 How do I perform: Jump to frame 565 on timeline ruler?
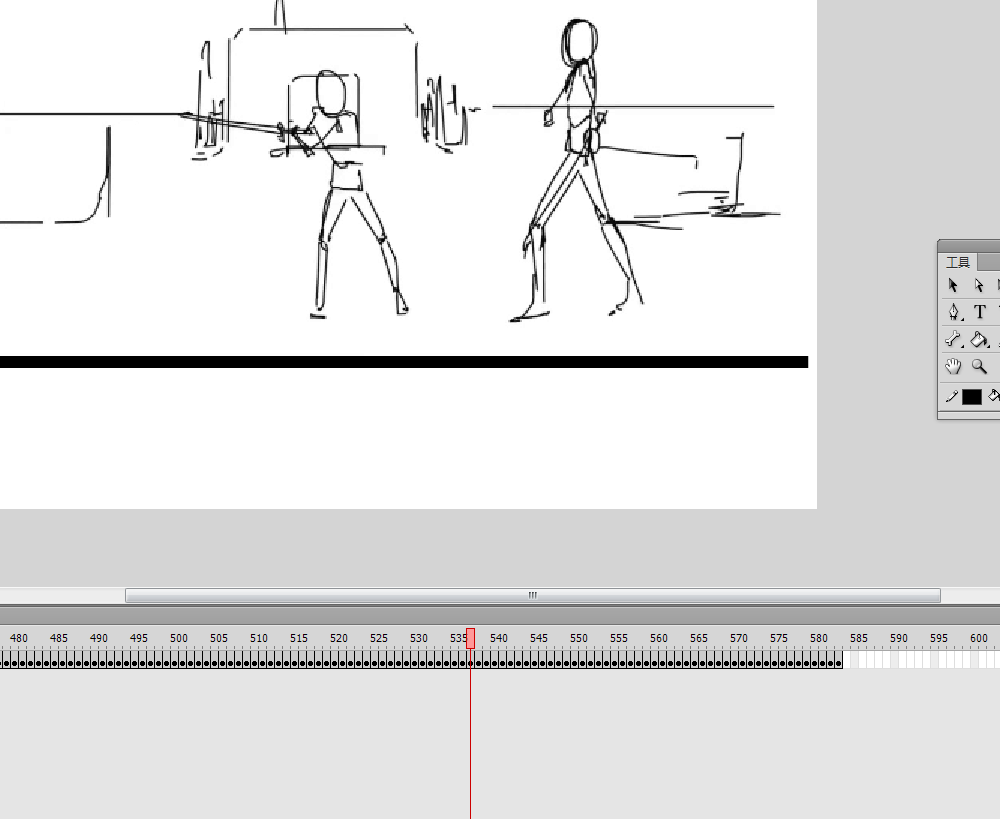coord(698,638)
